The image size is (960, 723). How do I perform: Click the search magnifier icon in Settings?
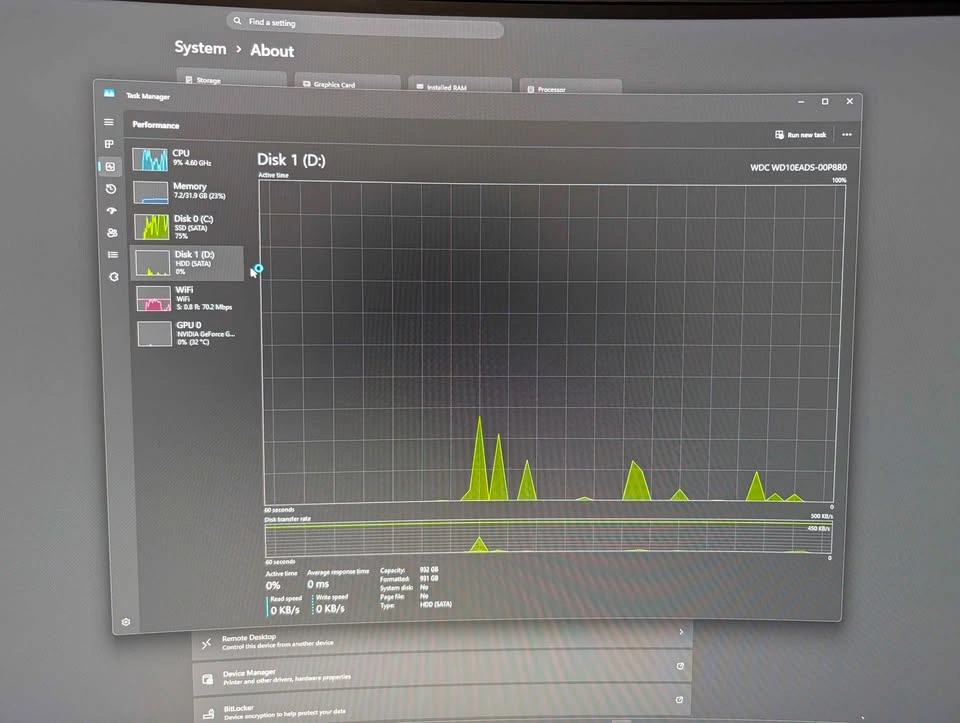238,21
